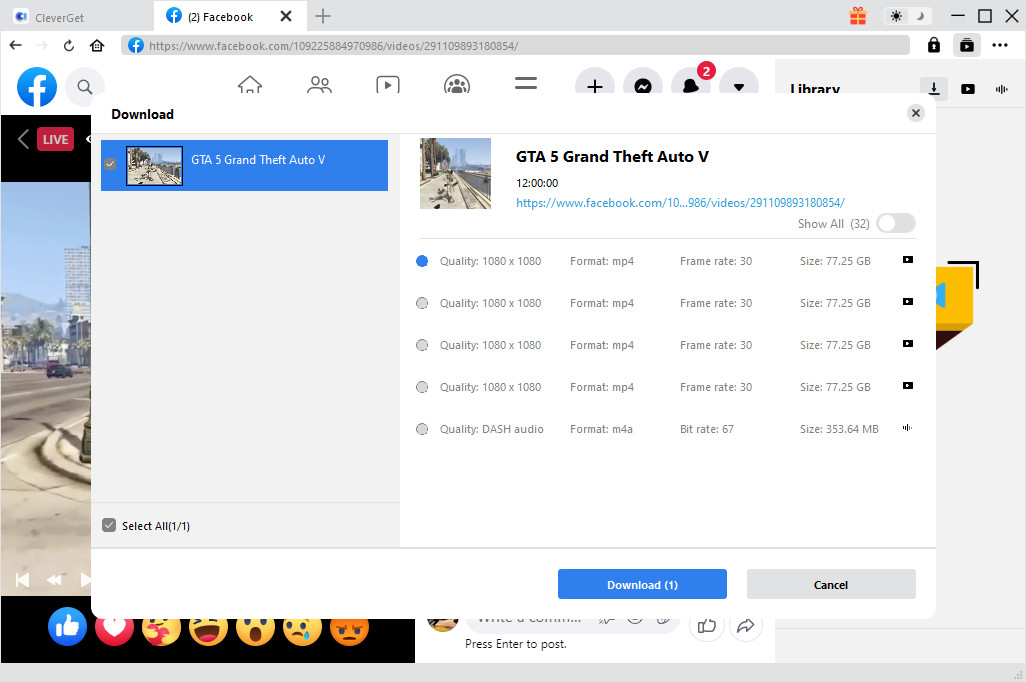The width and height of the screenshot is (1026, 682).
Task: Click the gift box icon
Action: point(858,16)
